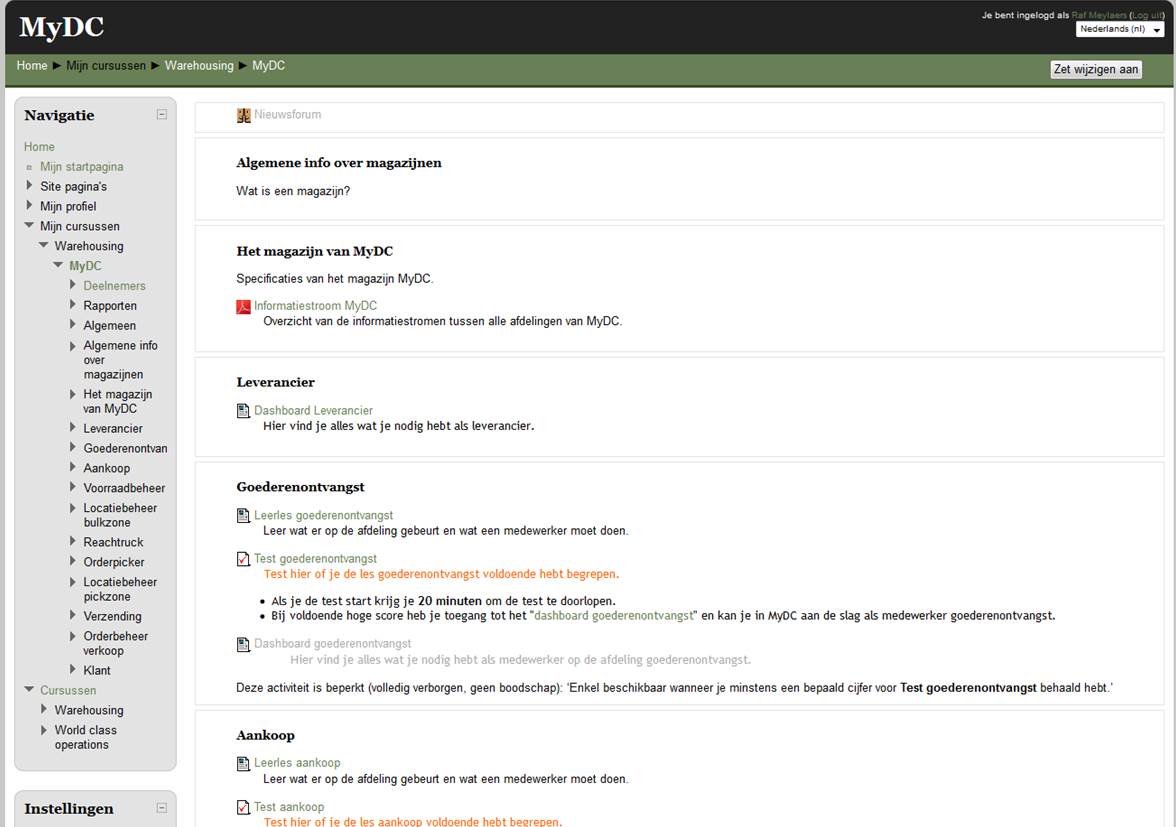The width and height of the screenshot is (1176, 827).
Task: Select Reachtruck in the navigation tree
Action: [113, 542]
